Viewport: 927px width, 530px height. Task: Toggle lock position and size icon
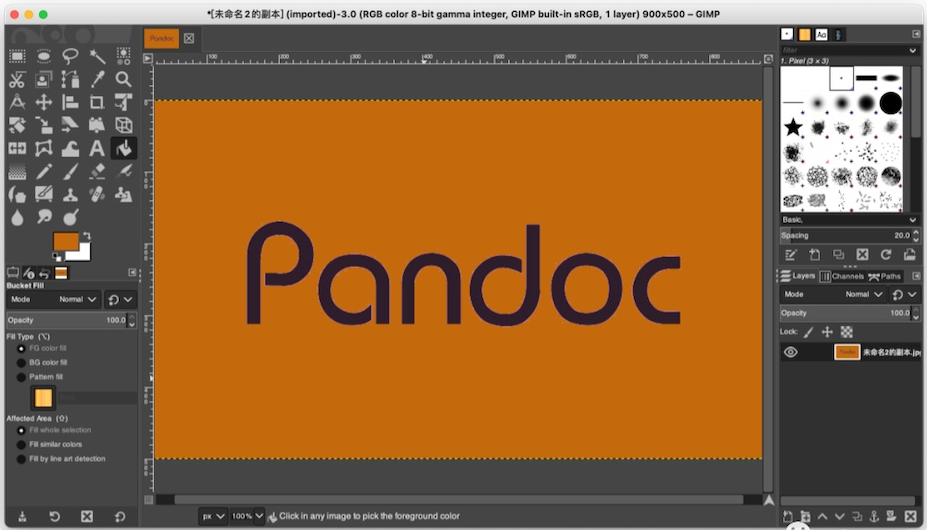[x=827, y=332]
